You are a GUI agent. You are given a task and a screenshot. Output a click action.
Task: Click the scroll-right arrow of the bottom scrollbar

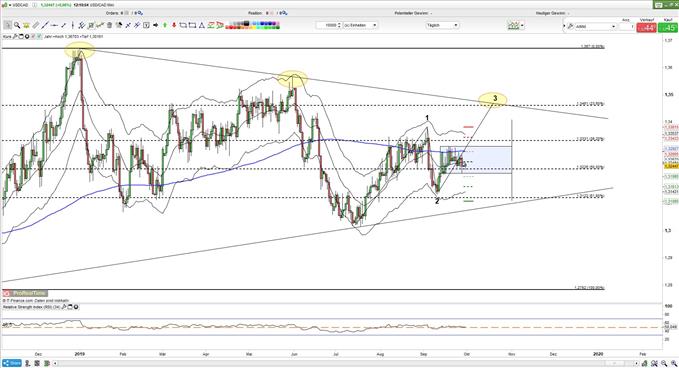(x=637, y=363)
